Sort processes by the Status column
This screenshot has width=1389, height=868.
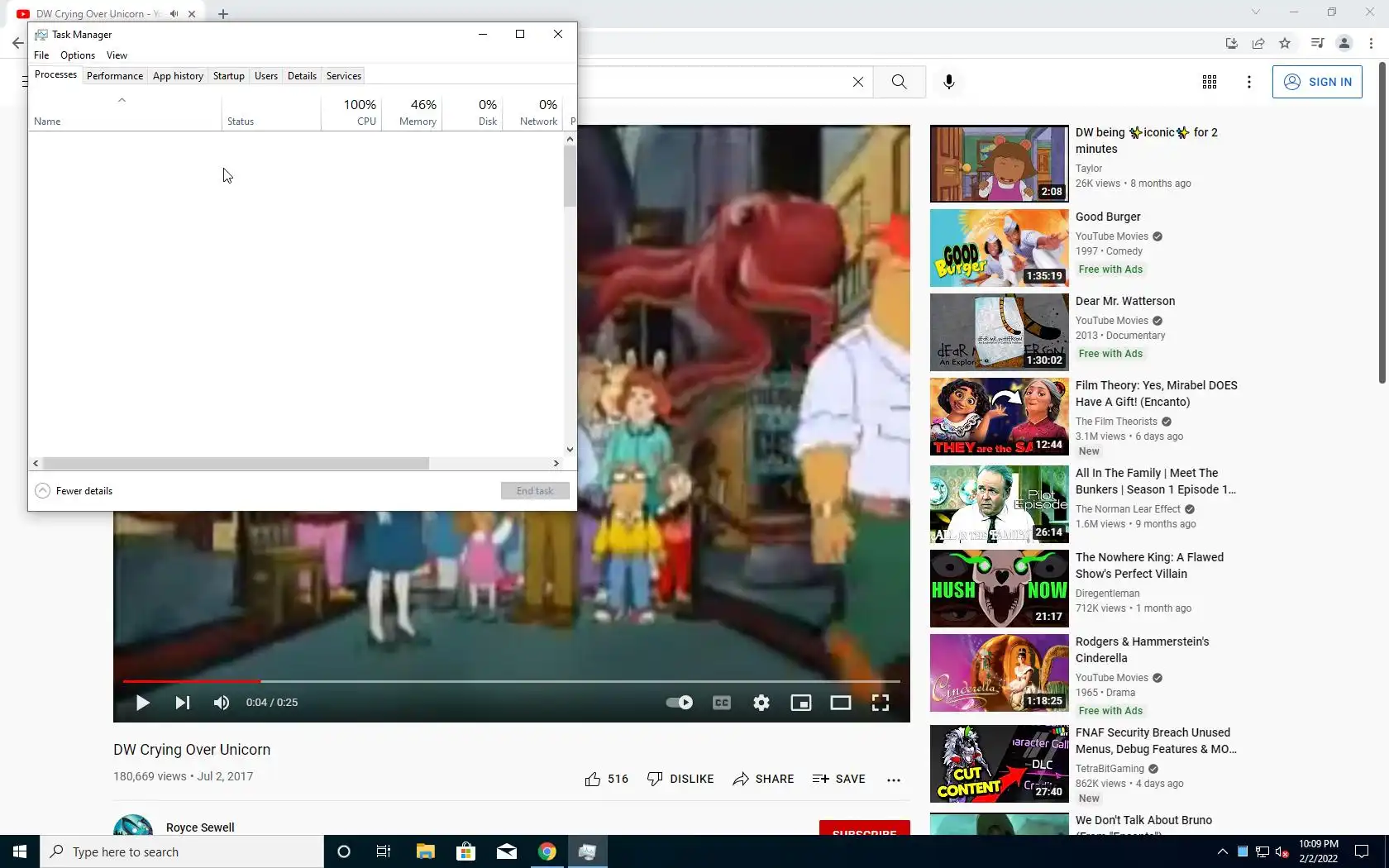271,112
